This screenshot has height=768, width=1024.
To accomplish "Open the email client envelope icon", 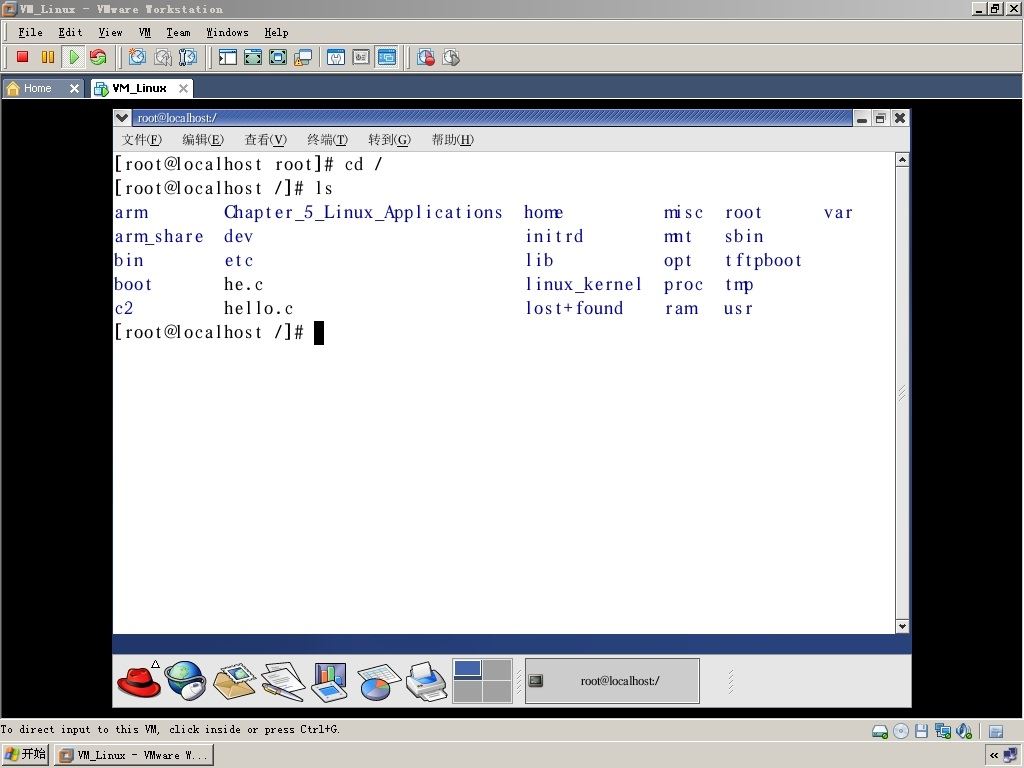I will click(234, 681).
